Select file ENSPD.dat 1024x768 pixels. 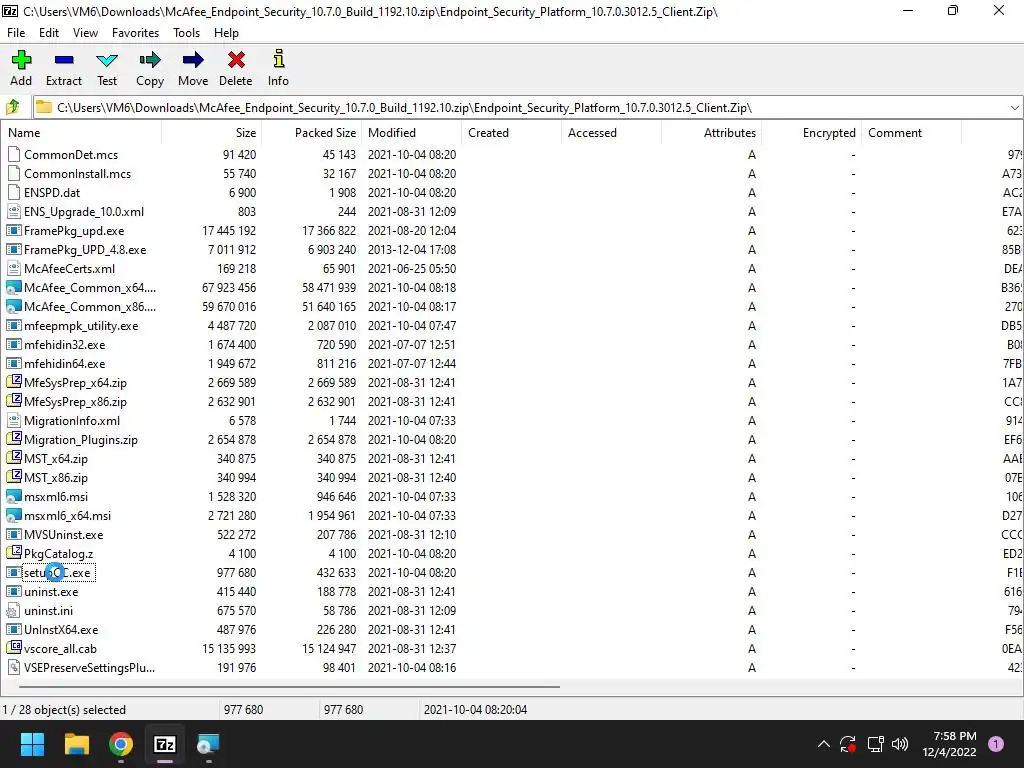click(52, 193)
